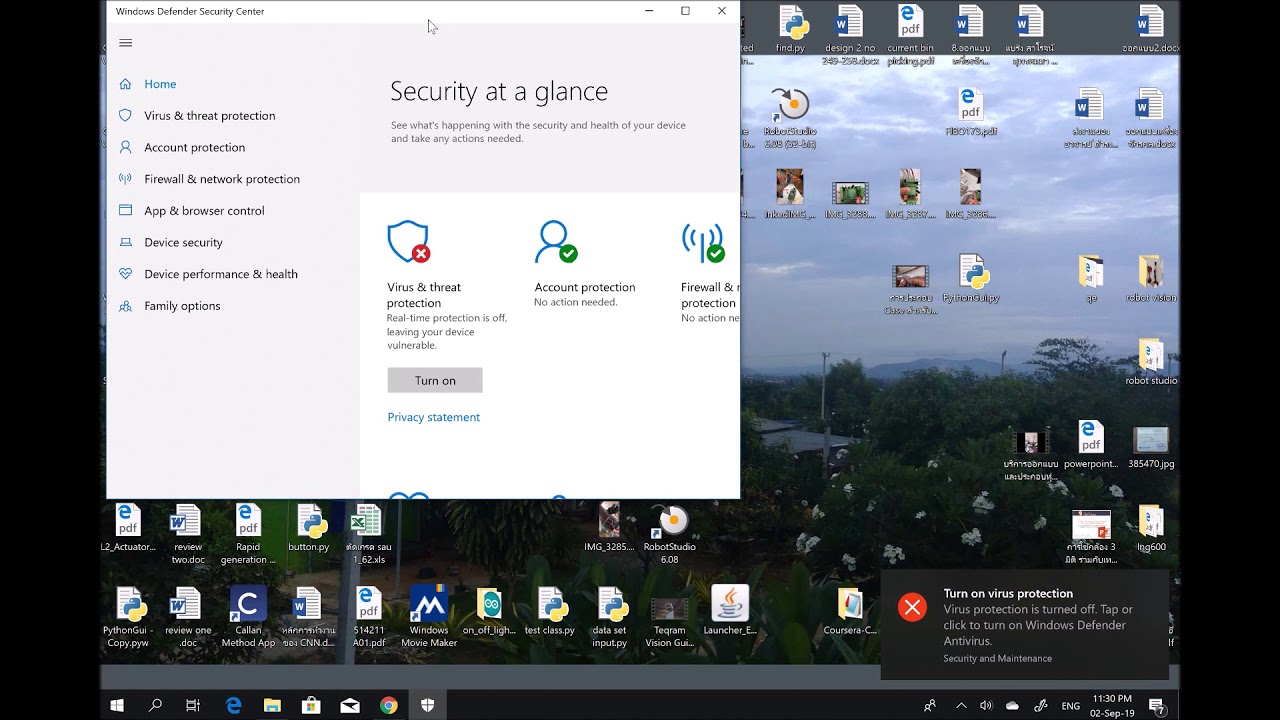Image resolution: width=1280 pixels, height=720 pixels.
Task: Select on_off_ligh... Arduino file
Action: [489, 612]
